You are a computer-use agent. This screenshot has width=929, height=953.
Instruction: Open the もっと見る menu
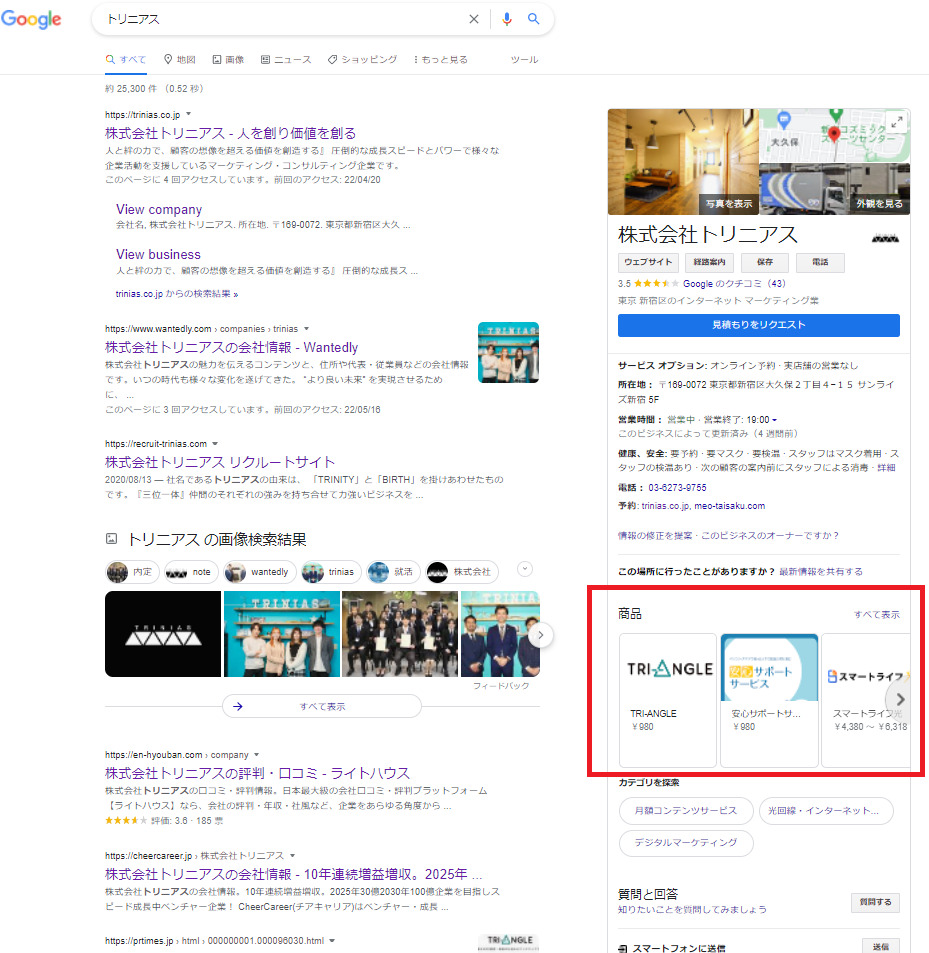click(441, 60)
